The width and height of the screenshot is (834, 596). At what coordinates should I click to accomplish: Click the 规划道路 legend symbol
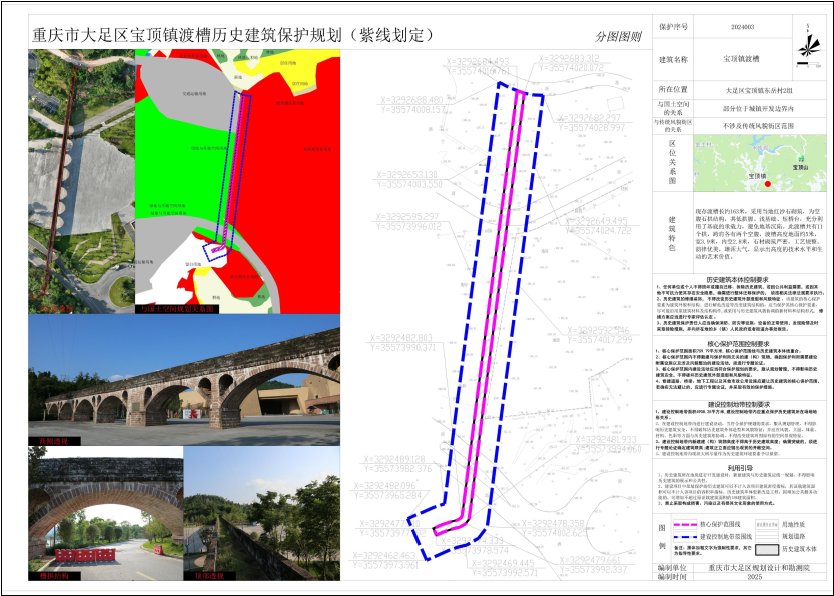pos(767,536)
